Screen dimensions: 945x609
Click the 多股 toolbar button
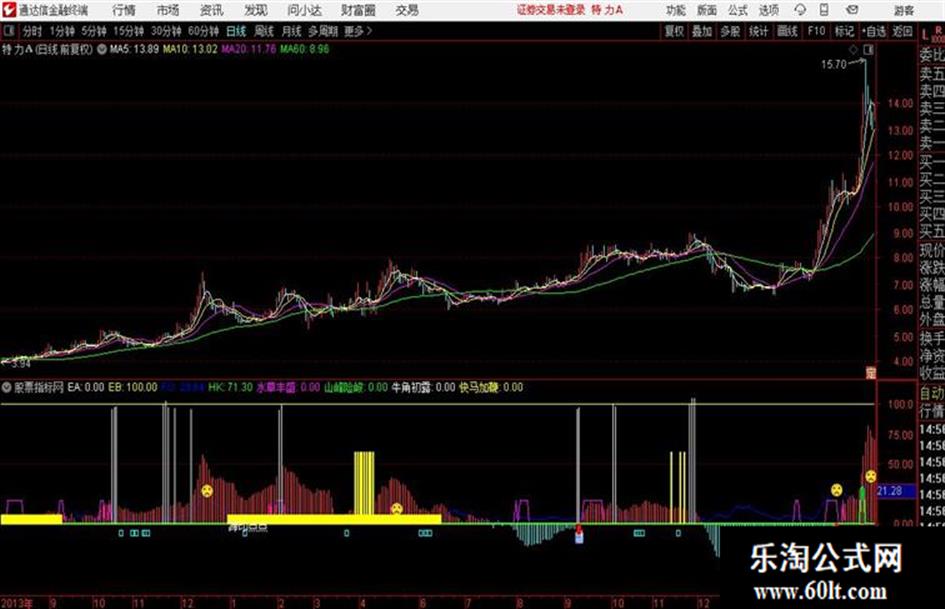pyautogui.click(x=730, y=31)
